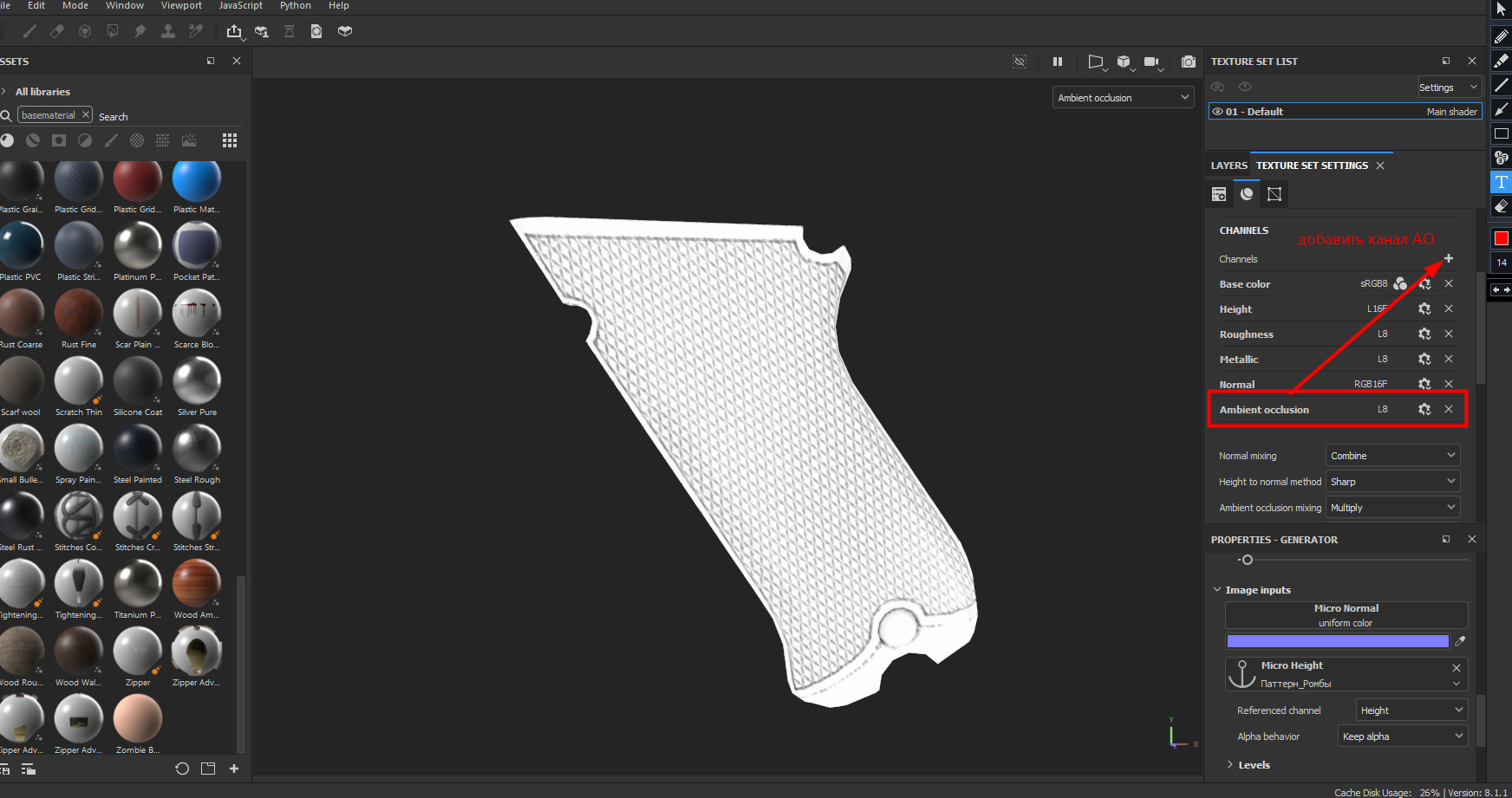Select the Steel Painted material thumbnail

tap(137, 454)
